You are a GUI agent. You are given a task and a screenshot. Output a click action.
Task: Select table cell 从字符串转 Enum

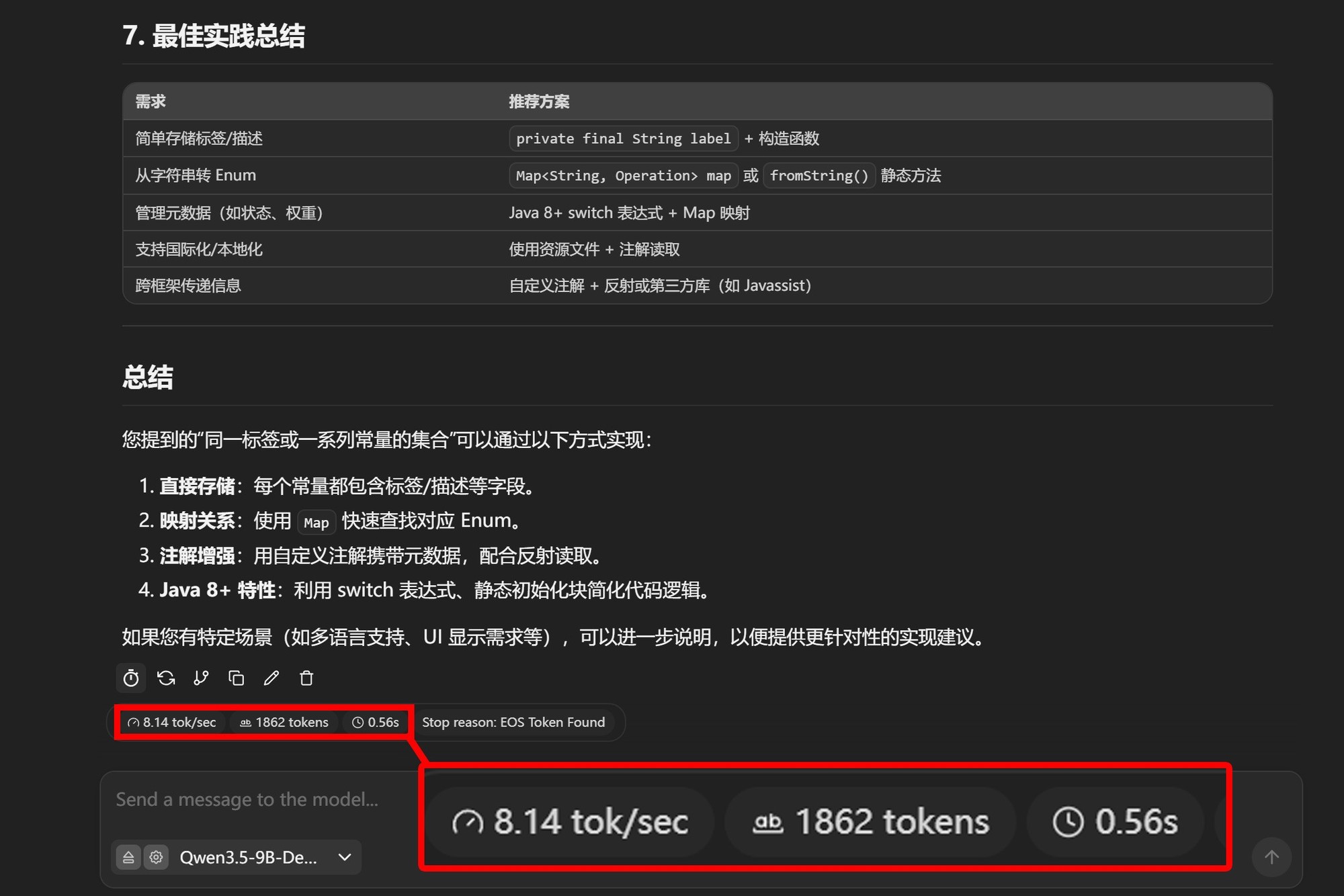[x=196, y=175]
